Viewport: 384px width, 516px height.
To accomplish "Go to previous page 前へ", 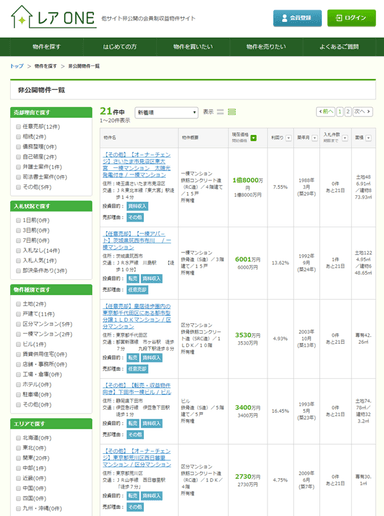I will click(x=326, y=111).
